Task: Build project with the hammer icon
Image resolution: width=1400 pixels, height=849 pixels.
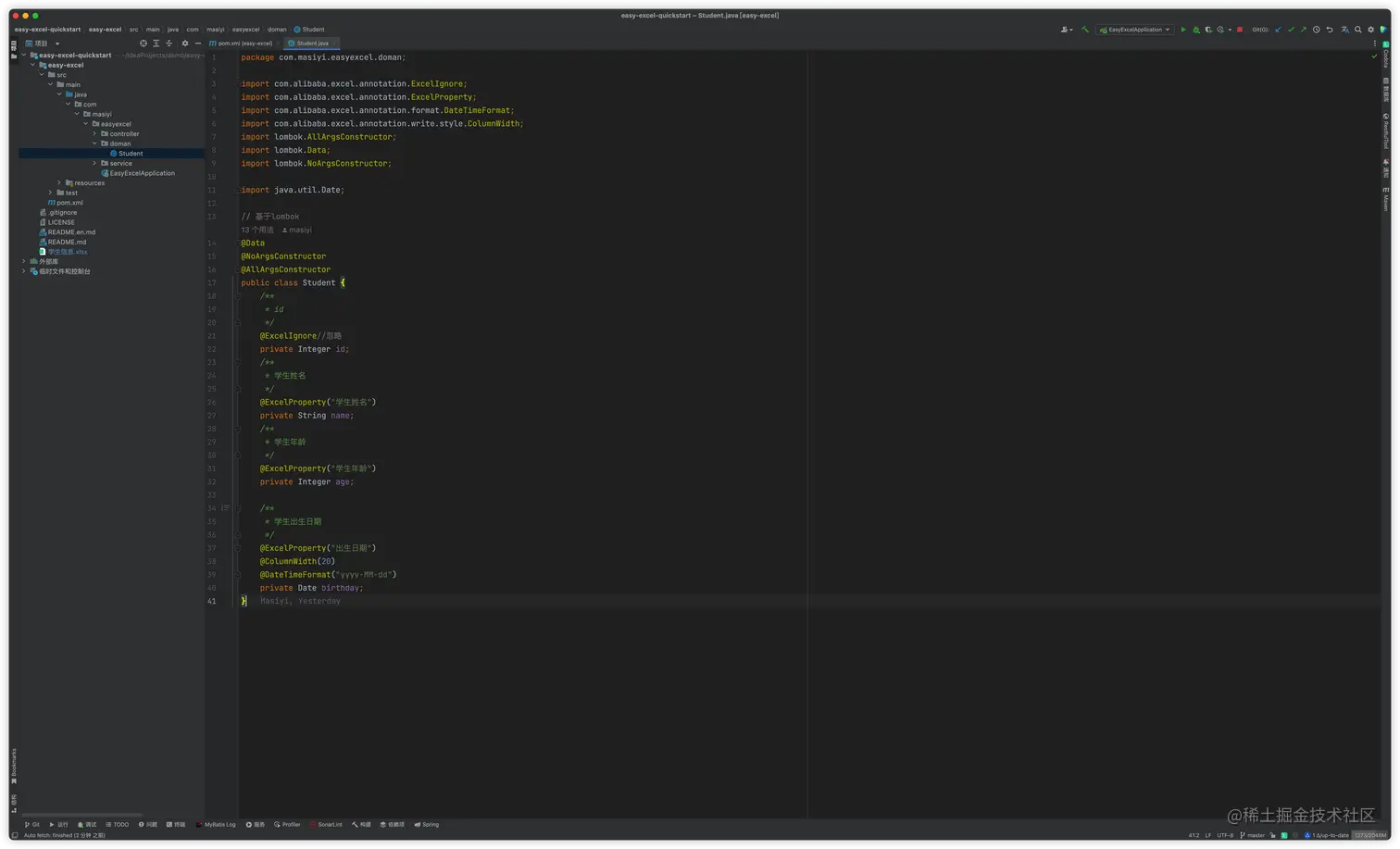Action: [x=1085, y=30]
